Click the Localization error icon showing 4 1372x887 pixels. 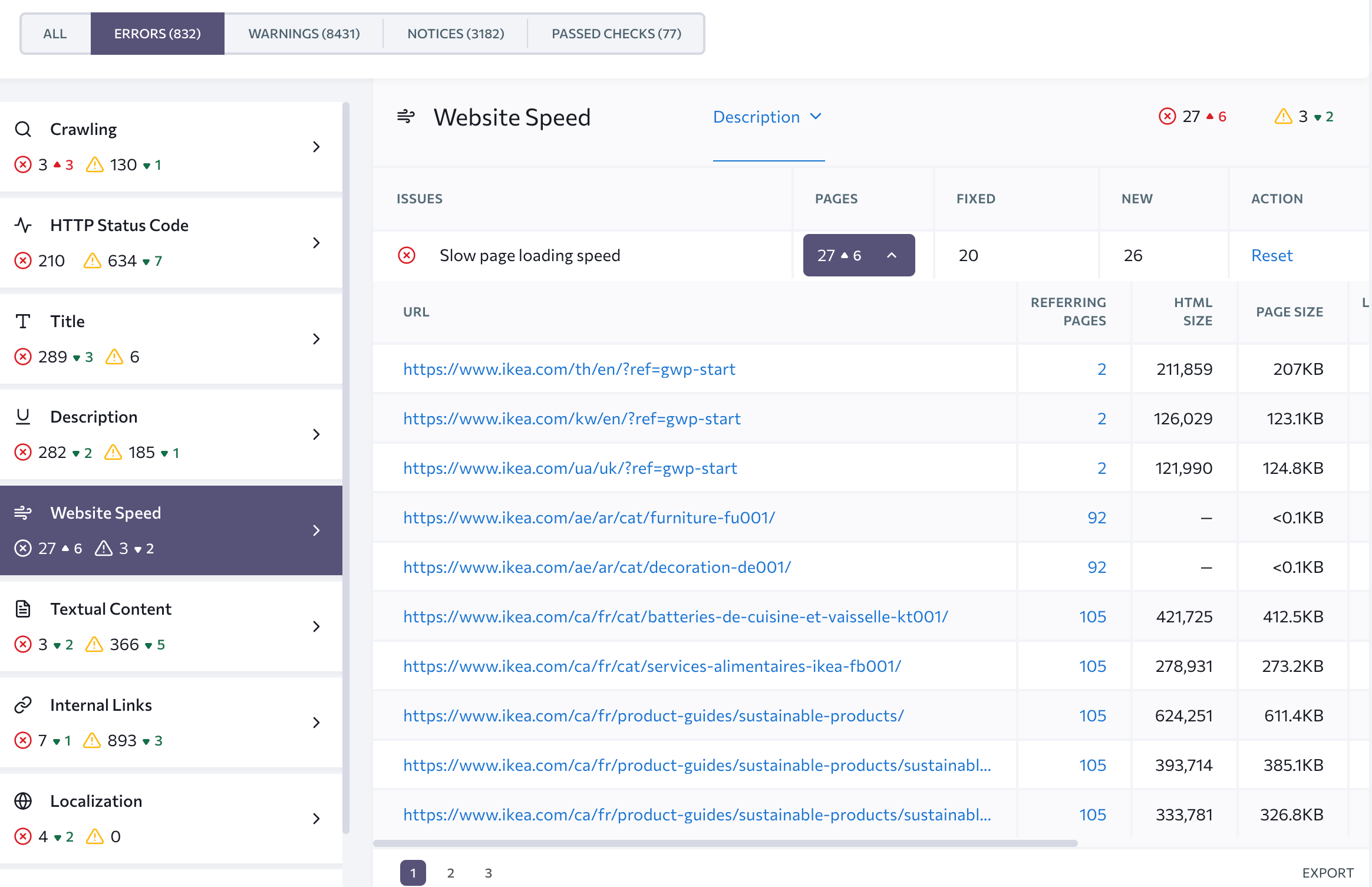23,836
